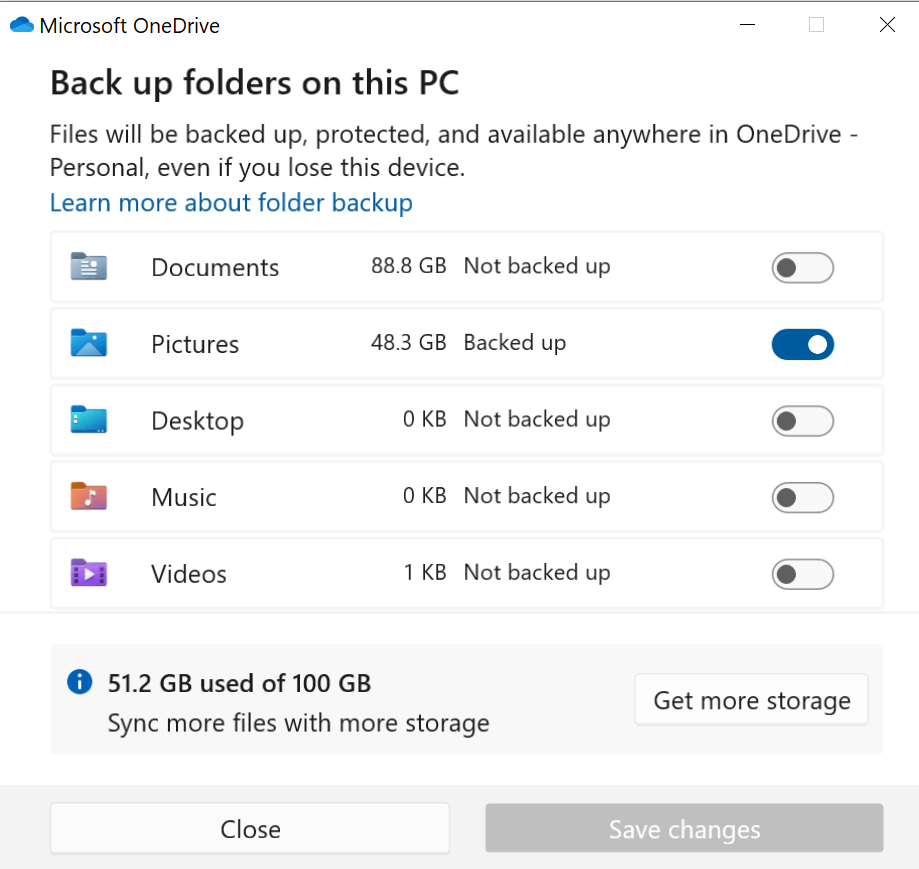Enable the Videos backup switch
This screenshot has height=869, width=919.
point(802,574)
